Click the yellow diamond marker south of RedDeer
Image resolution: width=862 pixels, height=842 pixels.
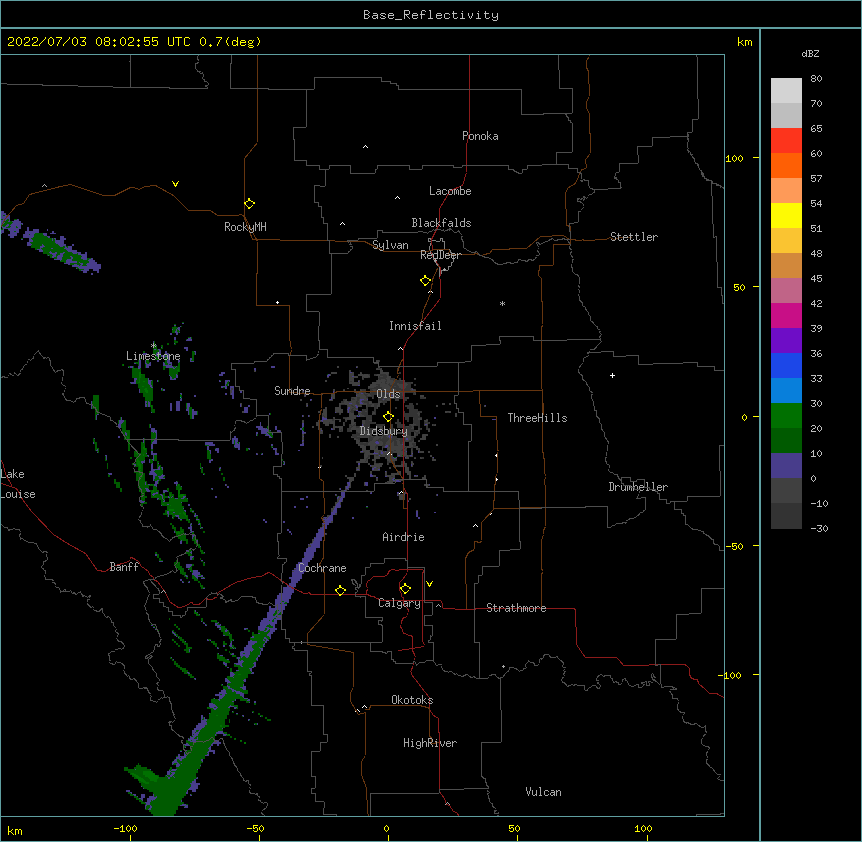[425, 281]
